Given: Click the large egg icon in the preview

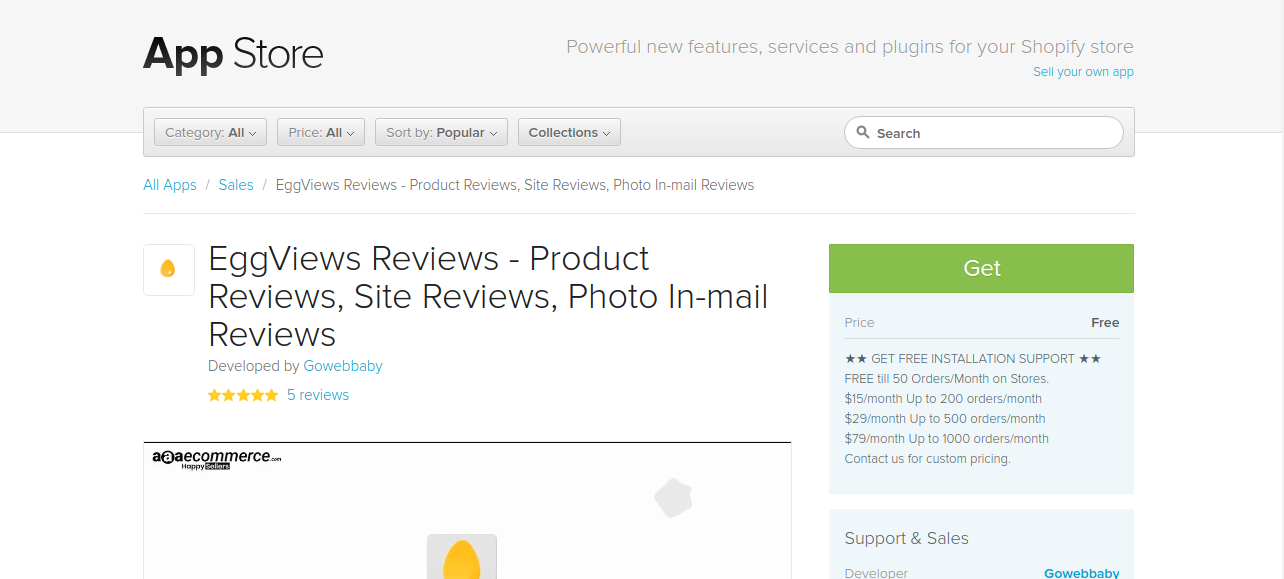Looking at the screenshot, I should point(462,557).
